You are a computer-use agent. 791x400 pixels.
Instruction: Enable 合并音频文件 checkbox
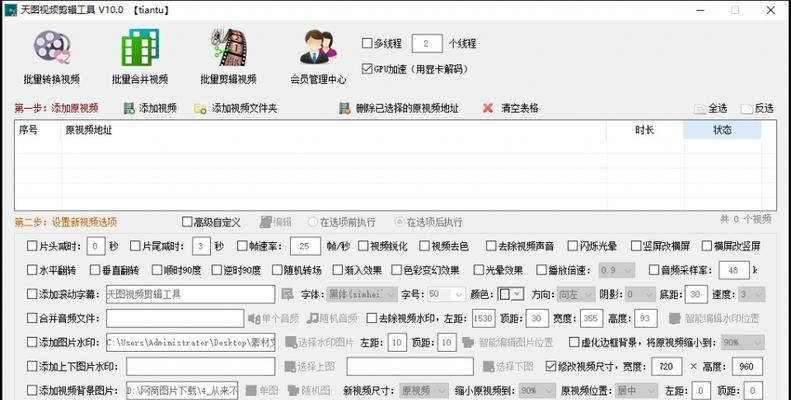pyautogui.click(x=32, y=318)
